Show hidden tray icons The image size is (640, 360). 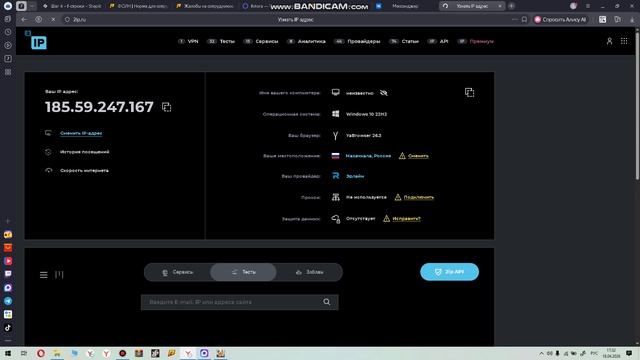pos(541,353)
